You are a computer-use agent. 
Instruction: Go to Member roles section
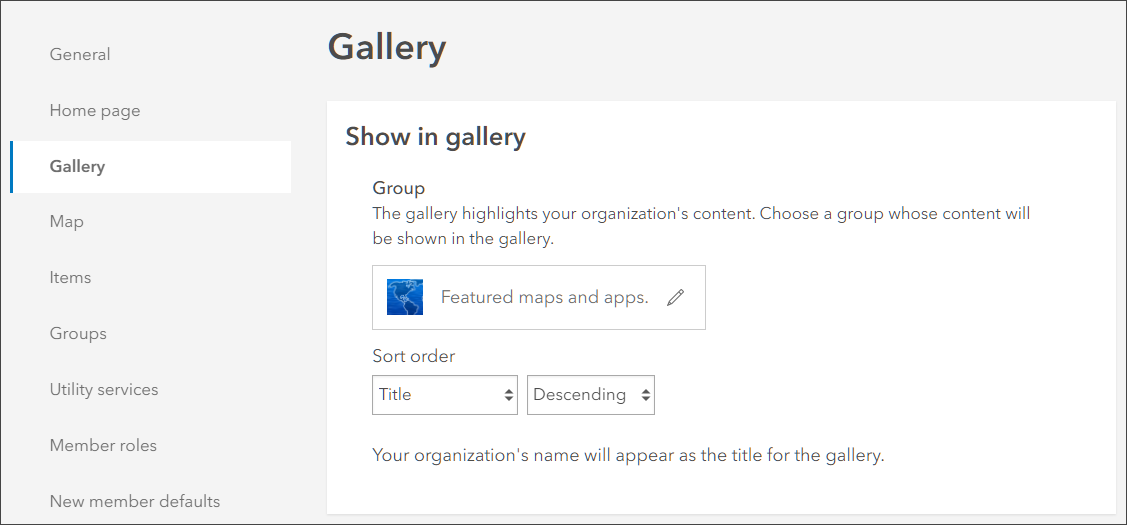click(103, 445)
